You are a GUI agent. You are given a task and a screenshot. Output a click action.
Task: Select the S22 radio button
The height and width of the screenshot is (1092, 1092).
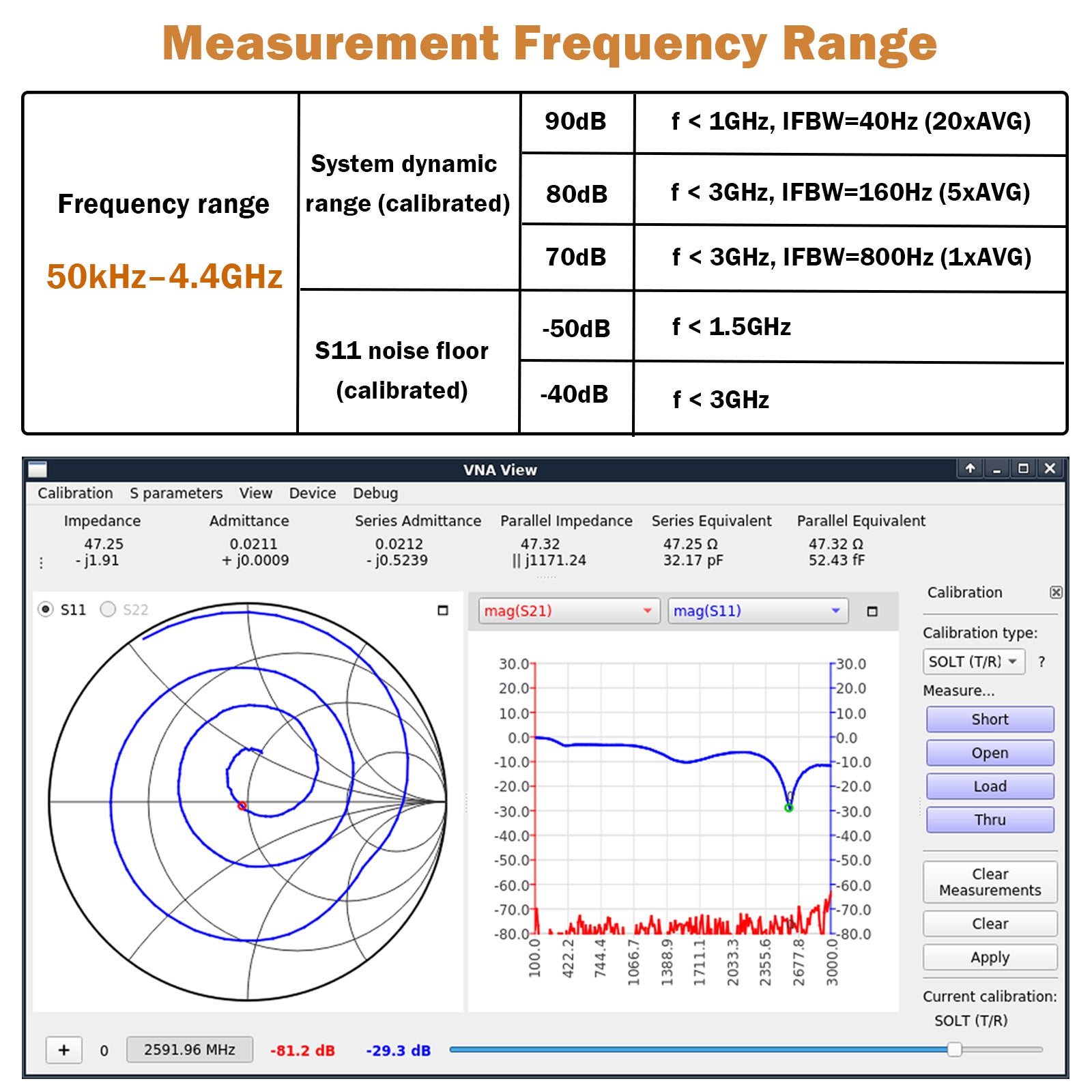pos(108,609)
